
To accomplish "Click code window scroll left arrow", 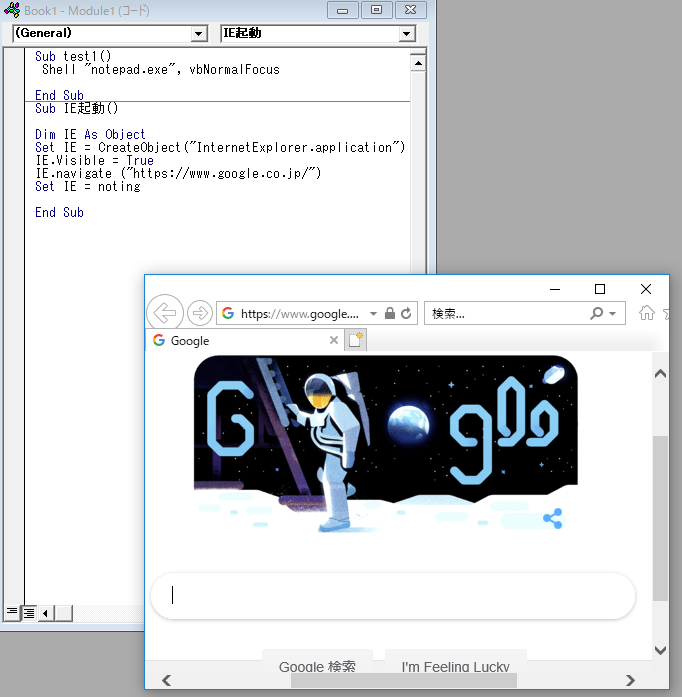I will [x=46, y=613].
